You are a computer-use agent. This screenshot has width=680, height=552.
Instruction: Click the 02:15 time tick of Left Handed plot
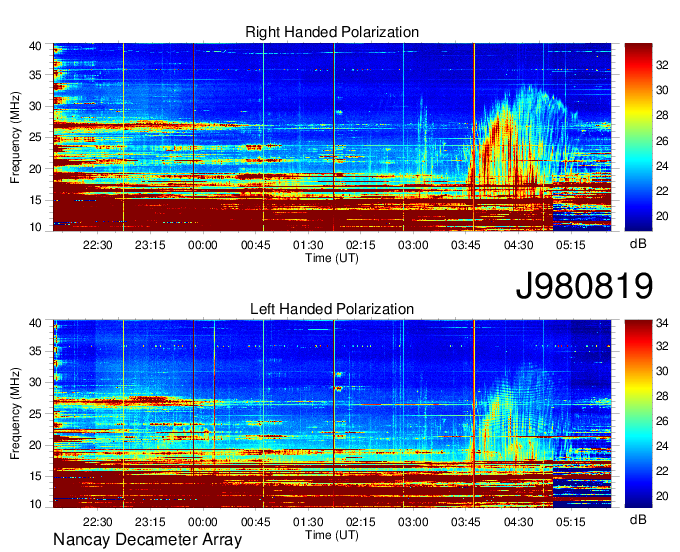click(360, 522)
